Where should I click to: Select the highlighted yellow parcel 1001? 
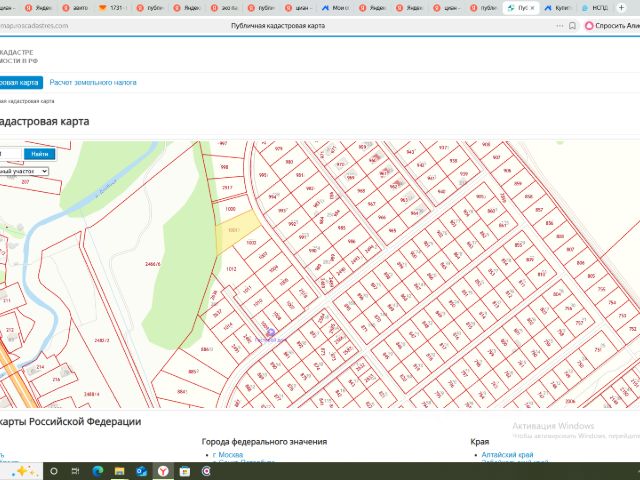[x=237, y=232]
